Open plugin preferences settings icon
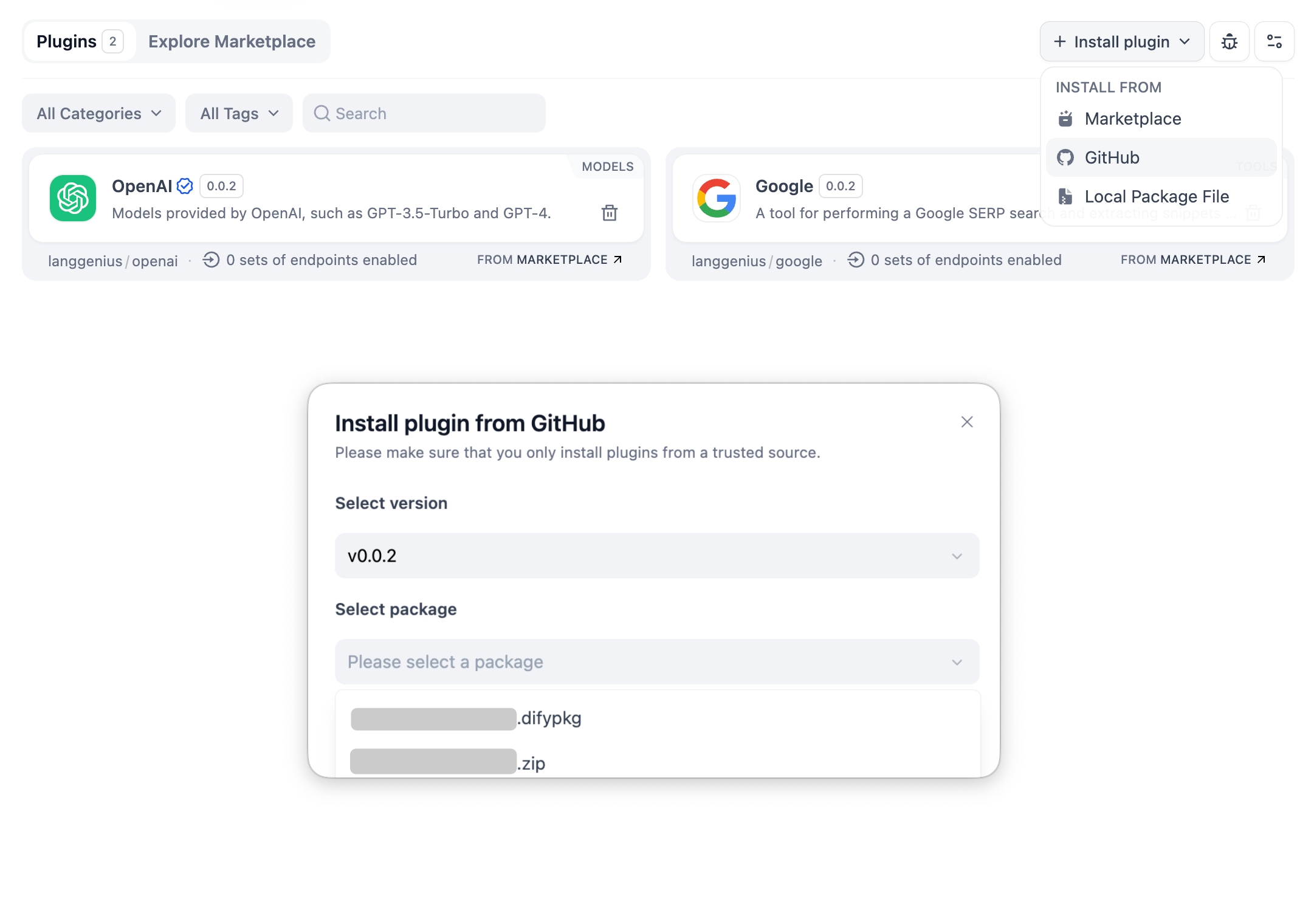Screen dimensions: 1314x924 pyautogui.click(x=1274, y=41)
